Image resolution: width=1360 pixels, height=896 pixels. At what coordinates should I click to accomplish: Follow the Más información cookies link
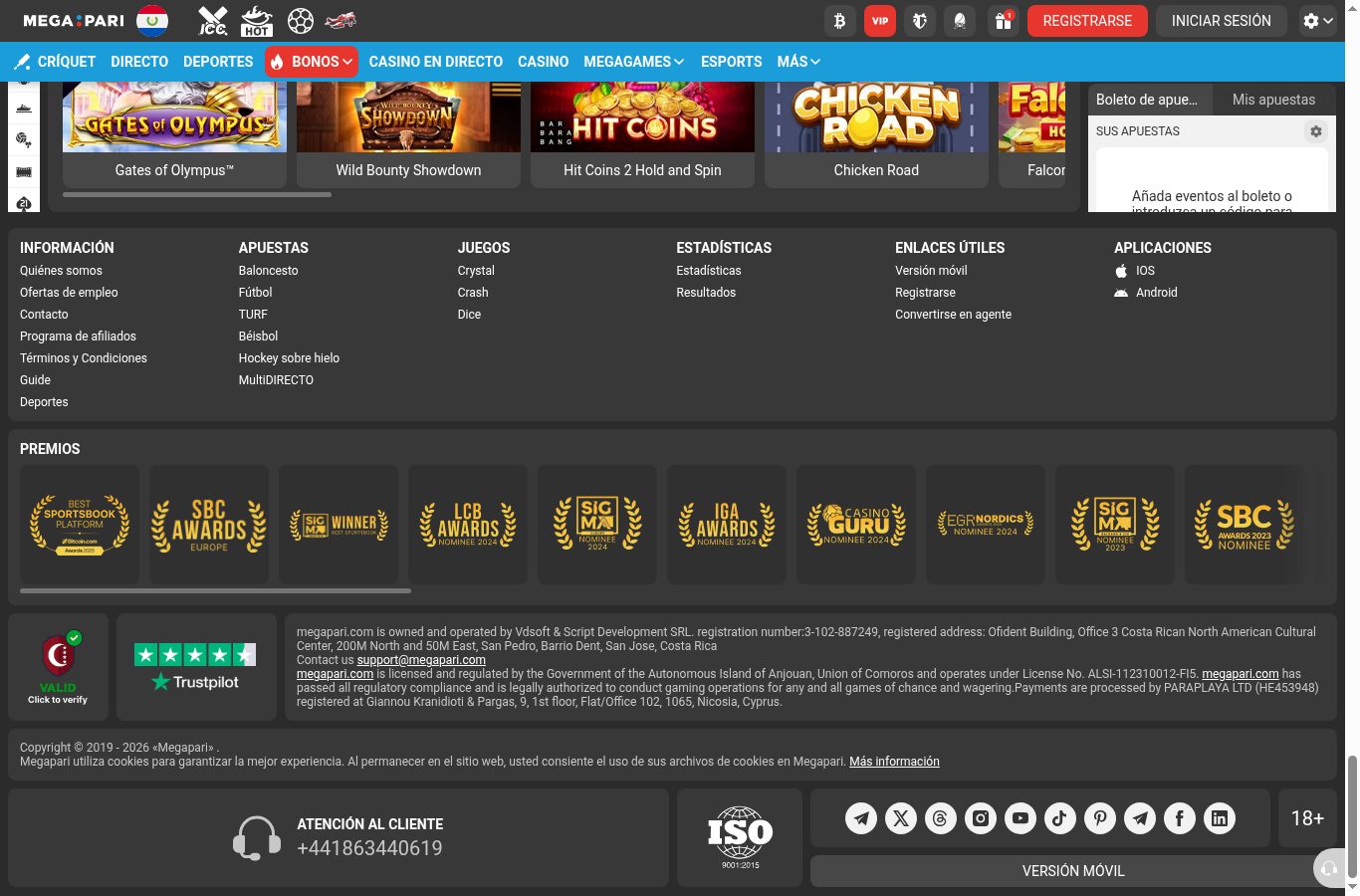click(894, 762)
